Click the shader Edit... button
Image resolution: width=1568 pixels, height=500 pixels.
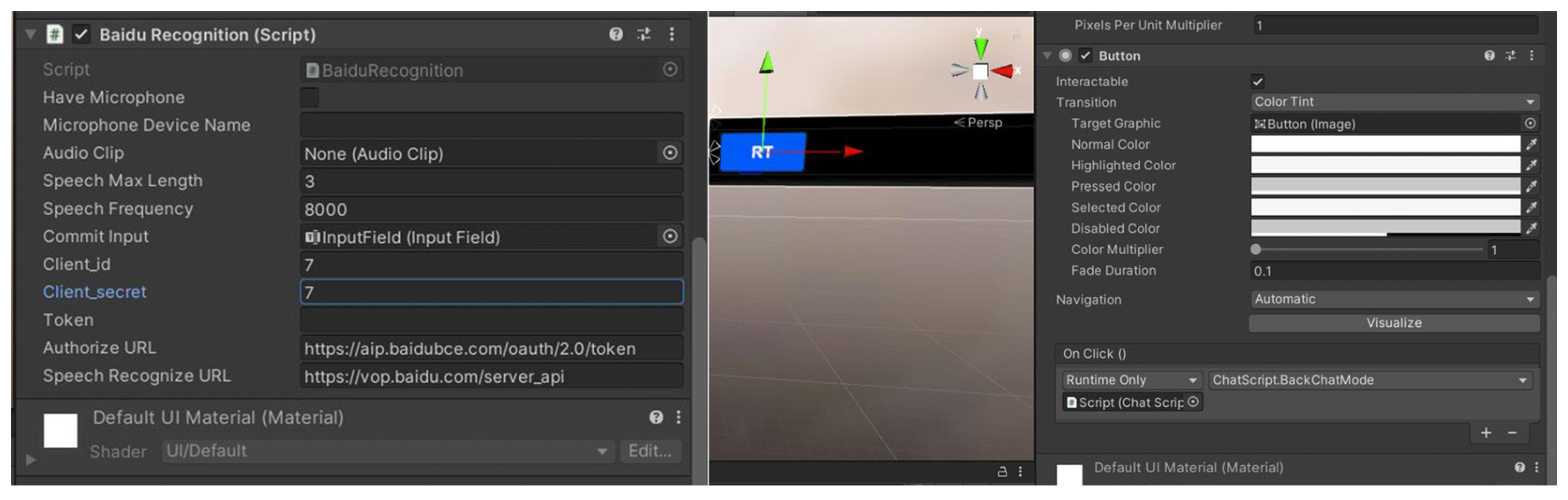click(x=650, y=451)
